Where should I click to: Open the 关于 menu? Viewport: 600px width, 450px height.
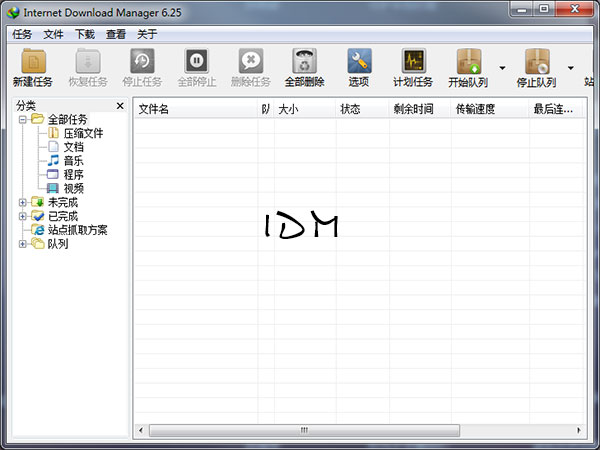pos(147,34)
